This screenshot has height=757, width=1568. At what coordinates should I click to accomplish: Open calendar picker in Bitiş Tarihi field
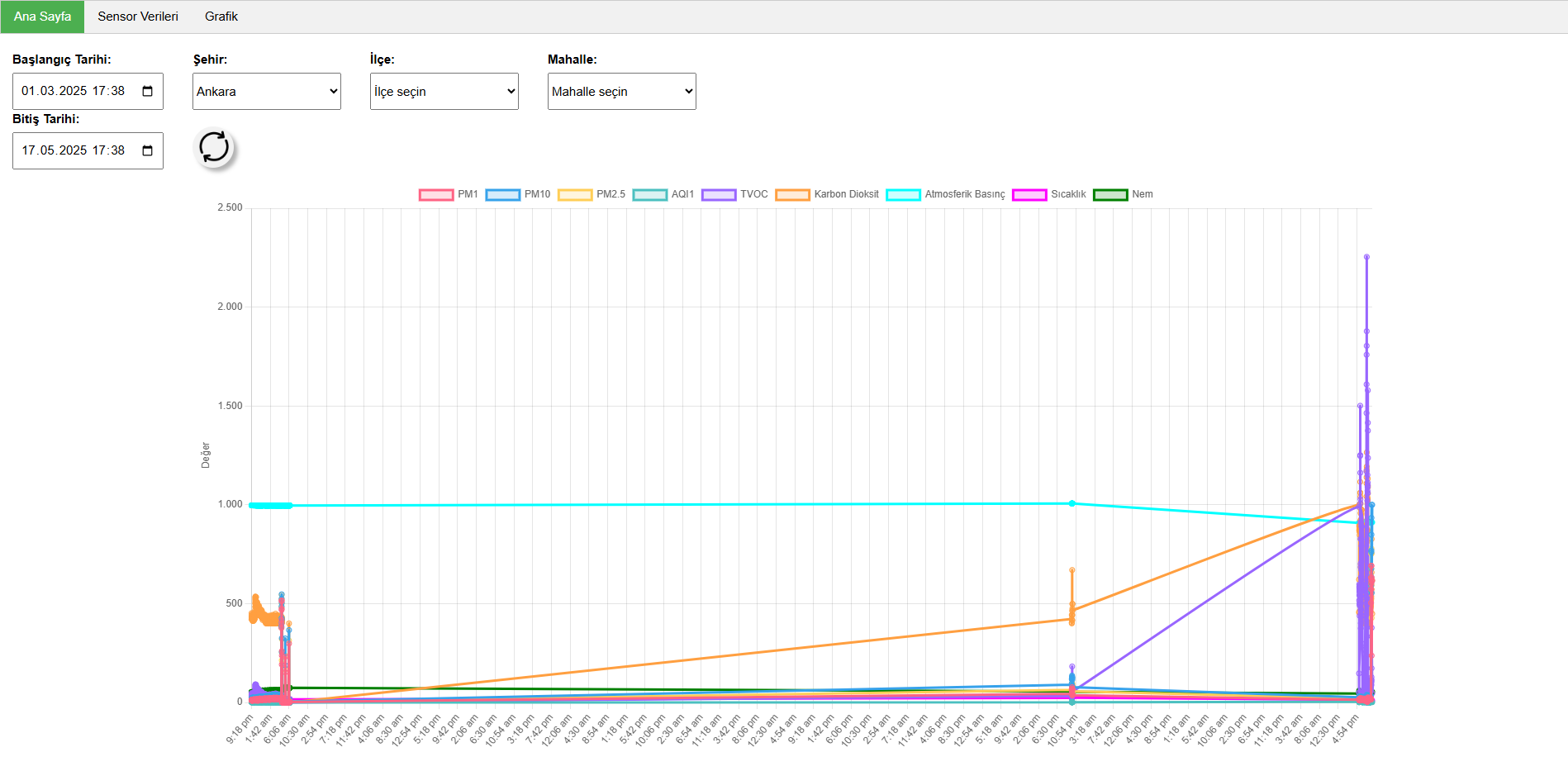pyautogui.click(x=148, y=150)
